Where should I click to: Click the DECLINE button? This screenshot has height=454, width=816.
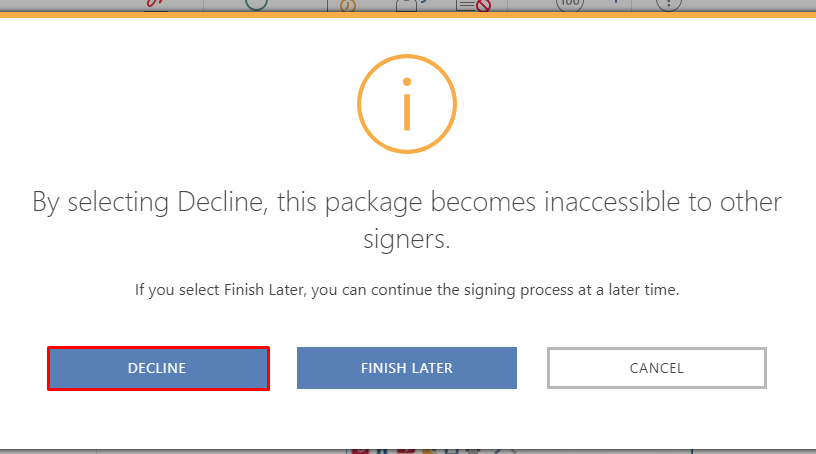pyautogui.click(x=158, y=368)
